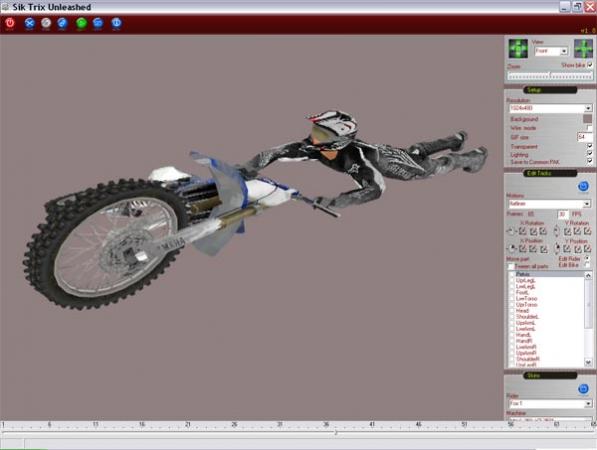Select the Edit Bike radio button
Viewport: 597px width, 450px height.
tap(587, 264)
